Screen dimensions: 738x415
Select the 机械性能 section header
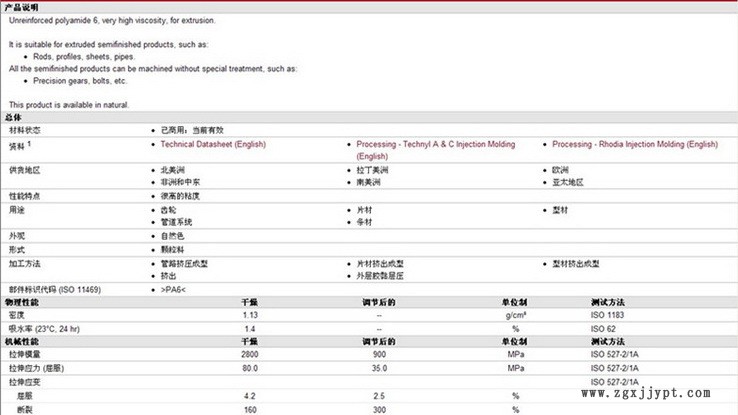click(22, 341)
